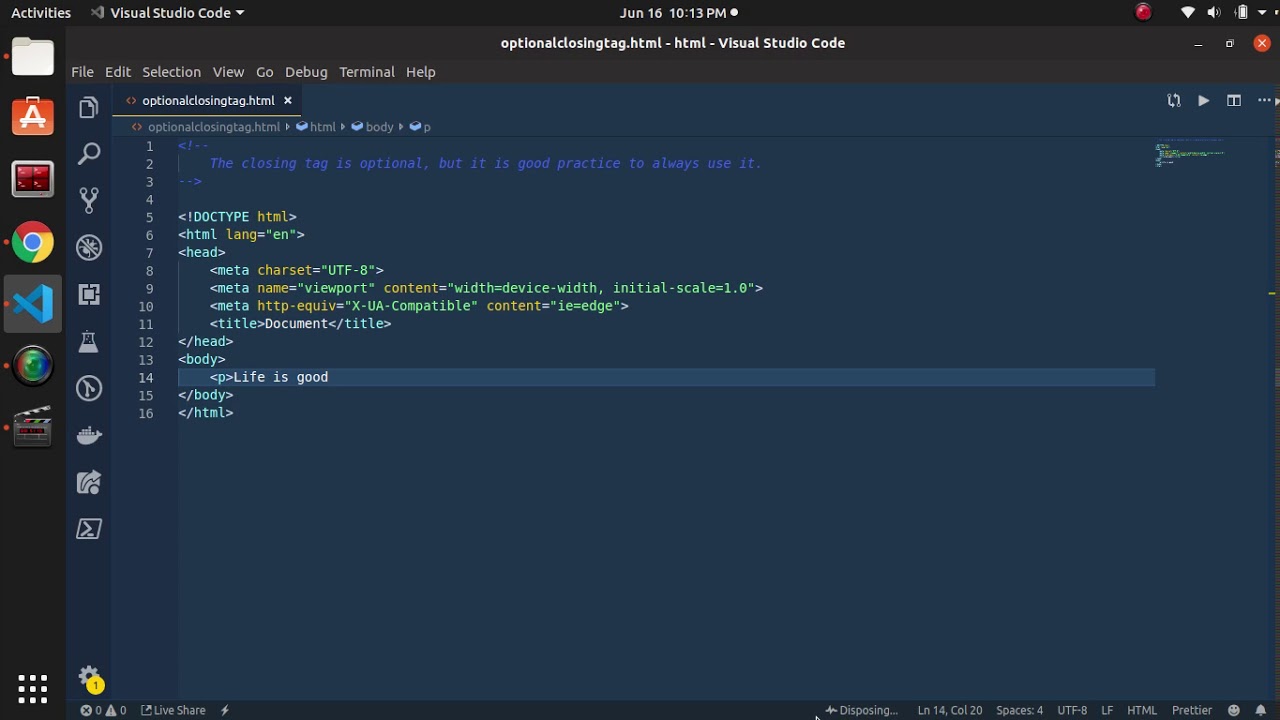The height and width of the screenshot is (720, 1280).
Task: Open the editor More Actions ellipsis menu
Action: [x=1264, y=101]
